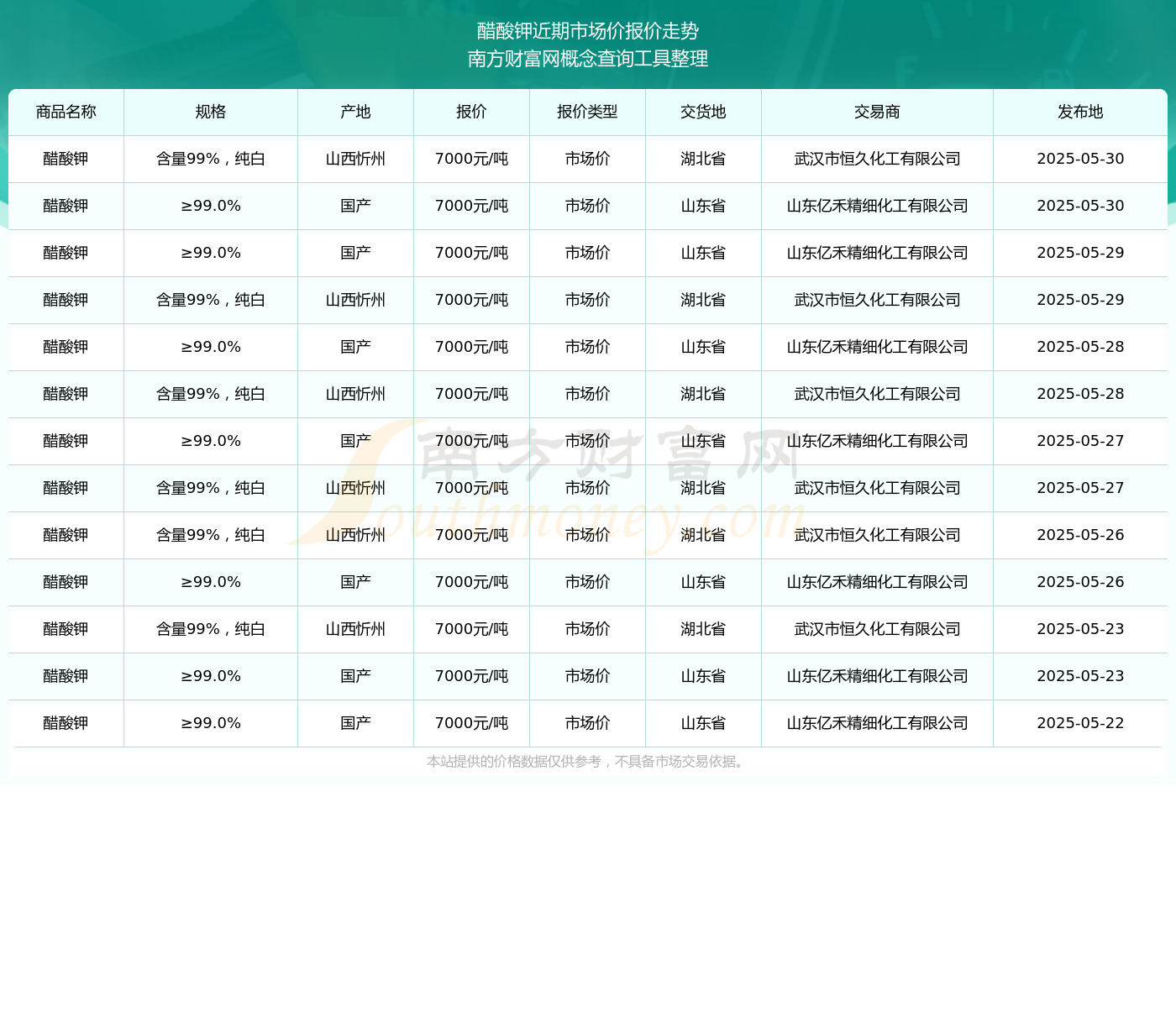Click 山东省 delivery place in the 2025-05-23 row
The height and width of the screenshot is (1012, 1176).
coord(704,676)
